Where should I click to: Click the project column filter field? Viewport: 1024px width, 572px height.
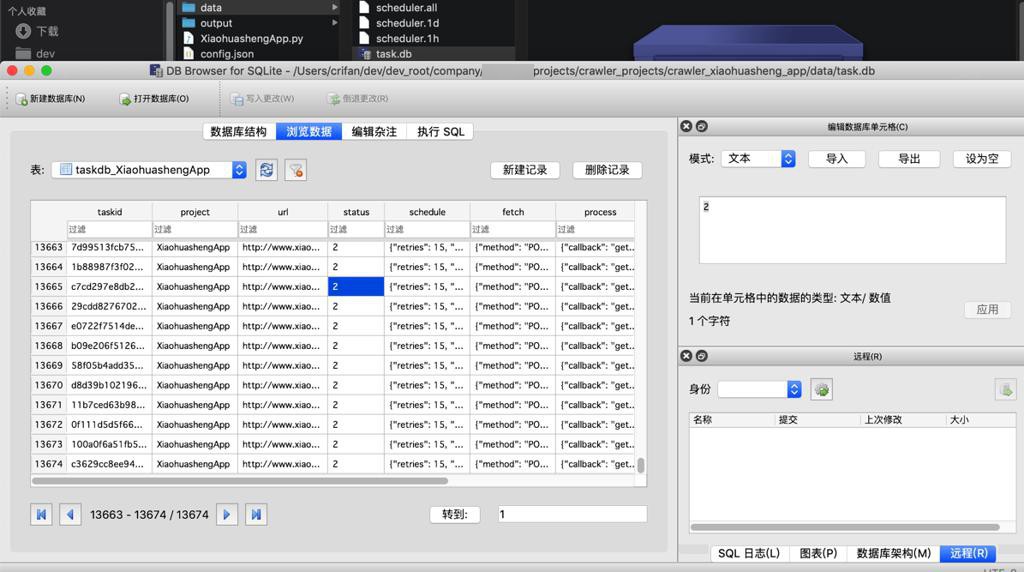pyautogui.click(x=195, y=229)
